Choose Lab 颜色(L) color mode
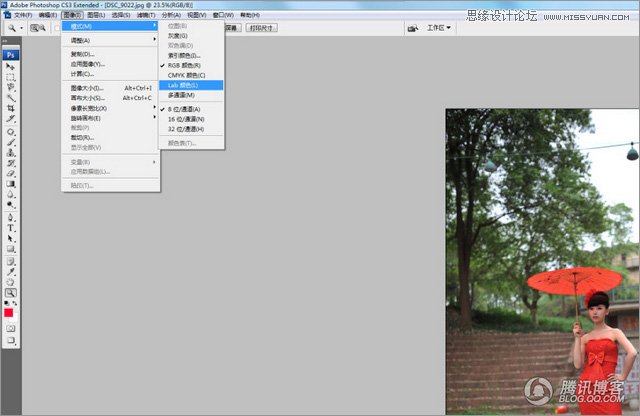 (191, 85)
